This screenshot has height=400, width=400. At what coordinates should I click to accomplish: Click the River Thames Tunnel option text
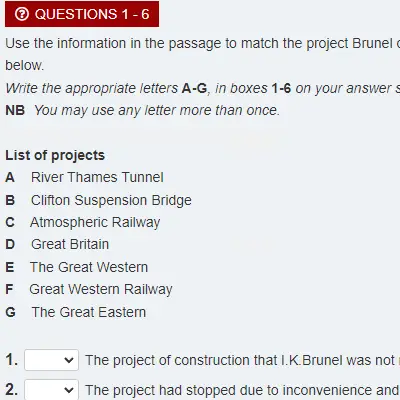pos(97,177)
